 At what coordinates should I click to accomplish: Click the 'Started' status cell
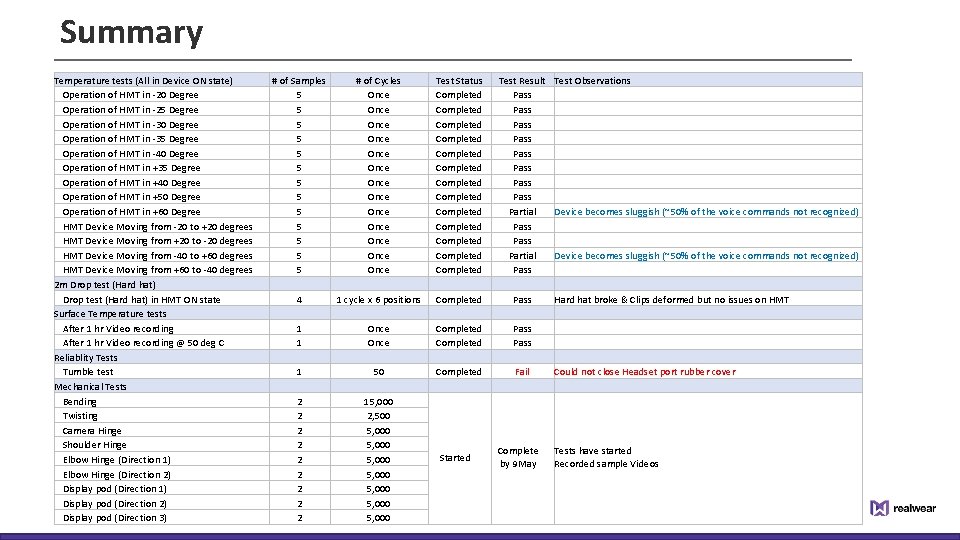(x=455, y=457)
